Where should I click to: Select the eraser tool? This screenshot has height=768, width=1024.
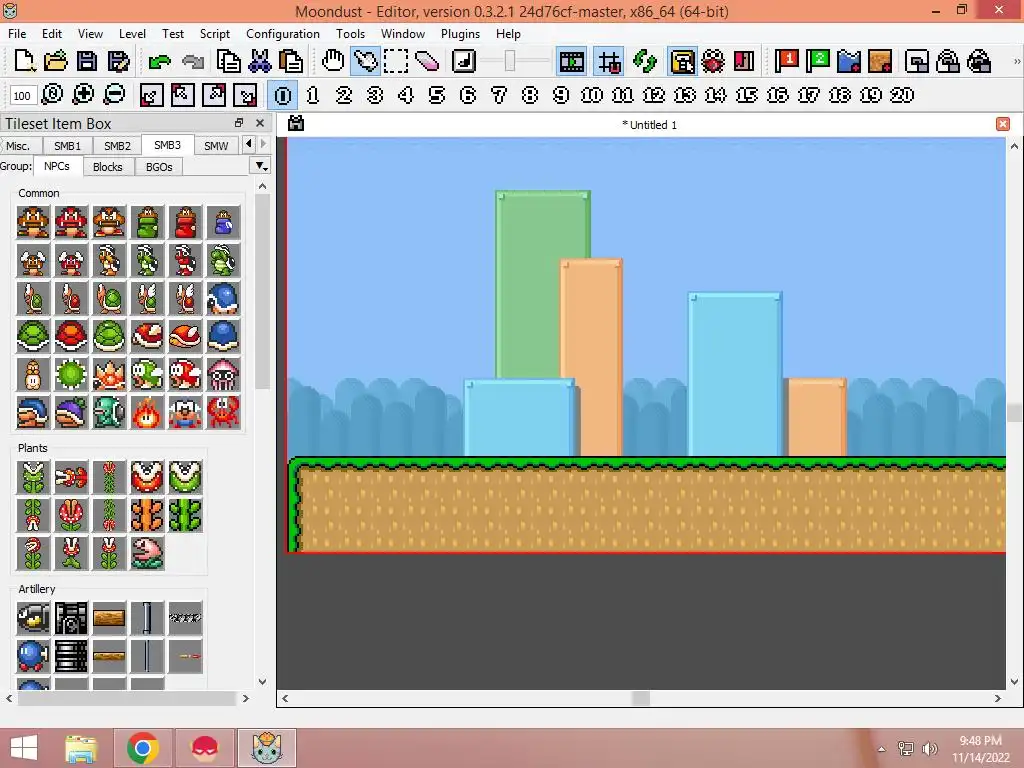point(427,61)
